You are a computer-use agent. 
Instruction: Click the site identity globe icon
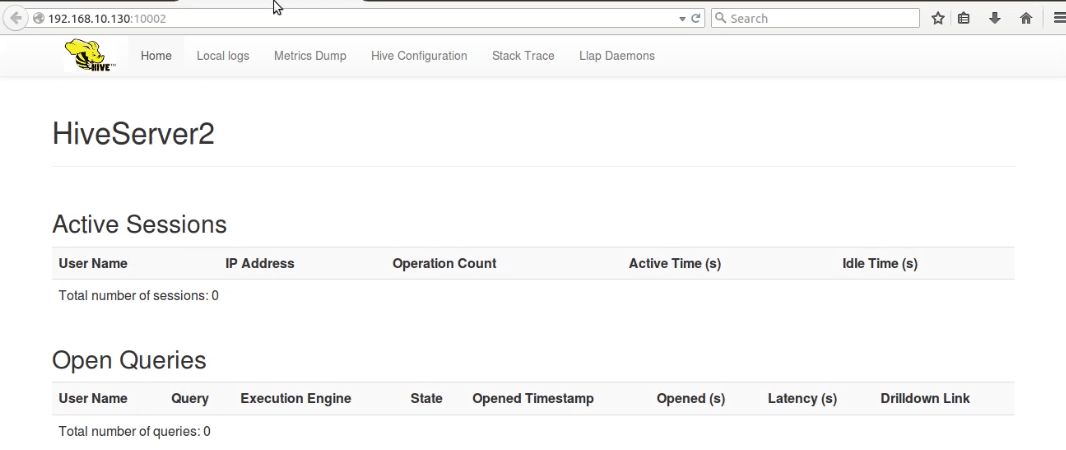38,18
